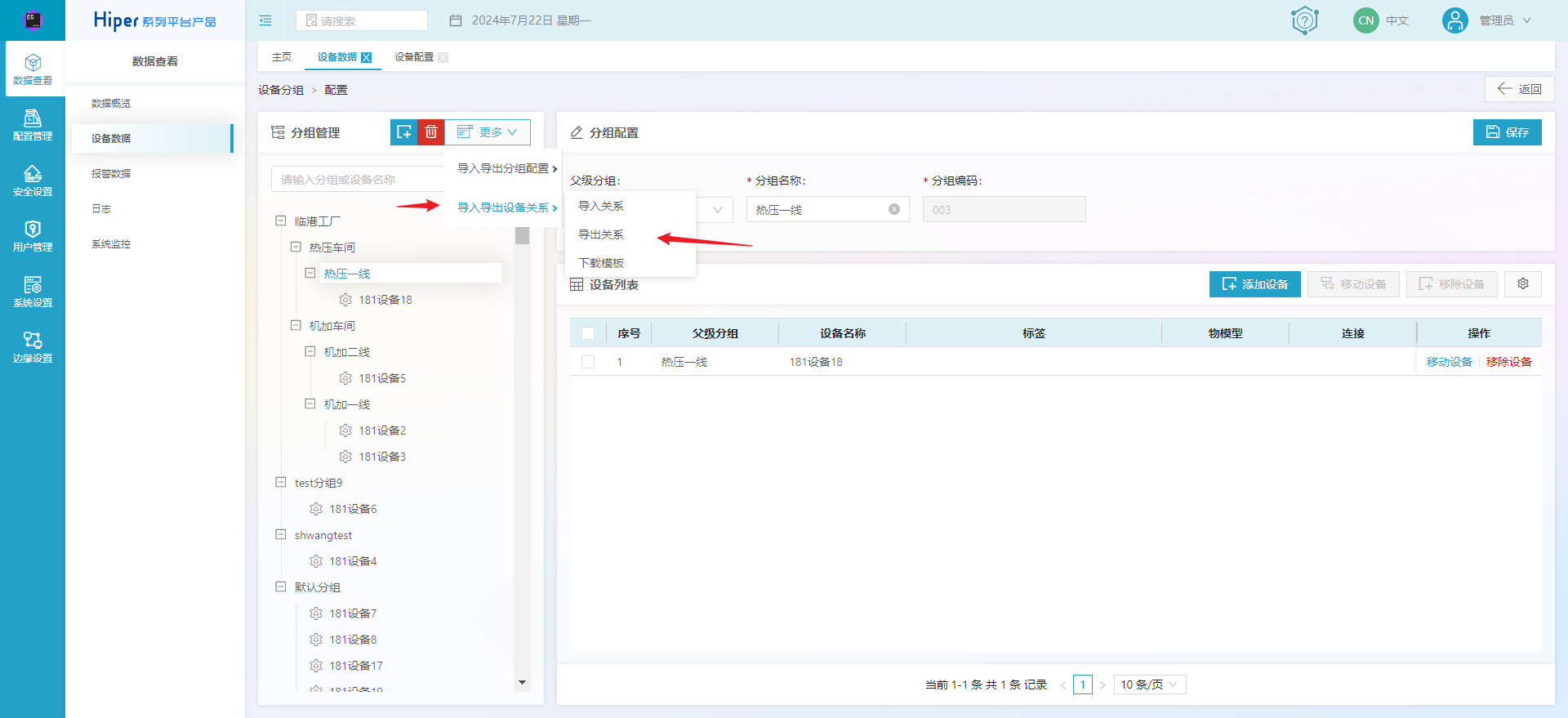Collapse the 机加车间 tree node

(x=296, y=325)
